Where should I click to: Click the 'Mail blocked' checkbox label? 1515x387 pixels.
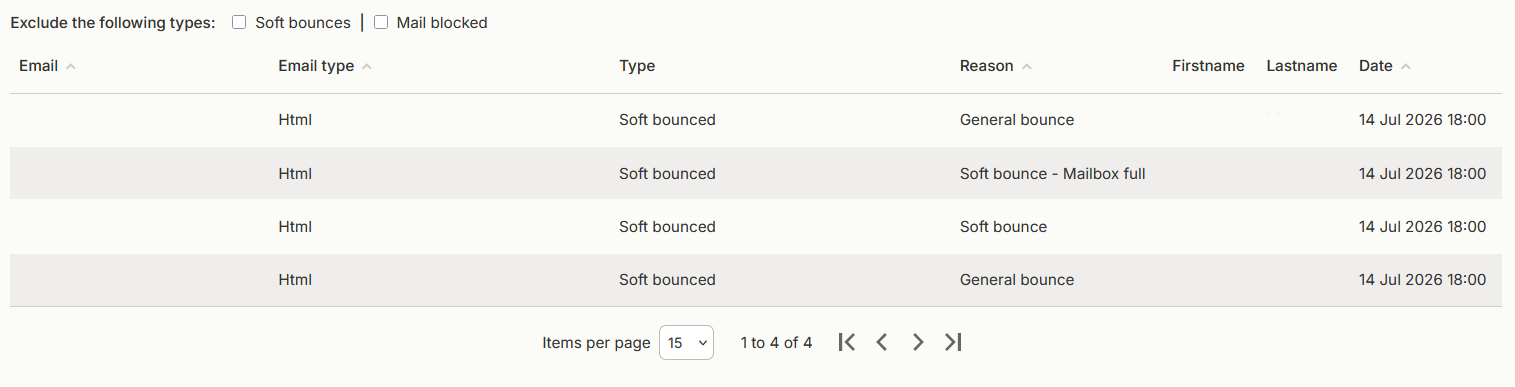[442, 23]
